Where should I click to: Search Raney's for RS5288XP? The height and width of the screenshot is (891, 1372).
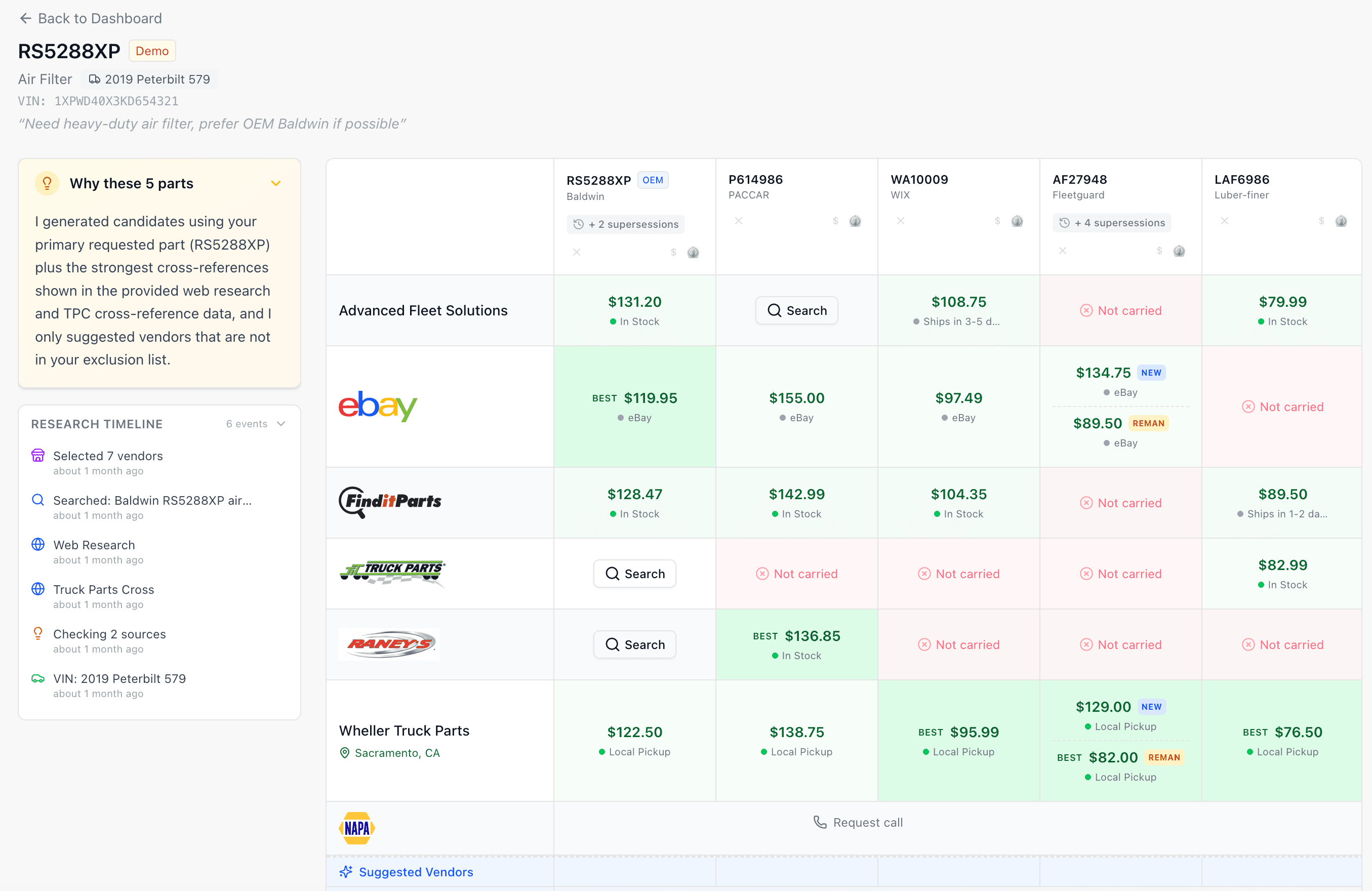pyautogui.click(x=635, y=644)
